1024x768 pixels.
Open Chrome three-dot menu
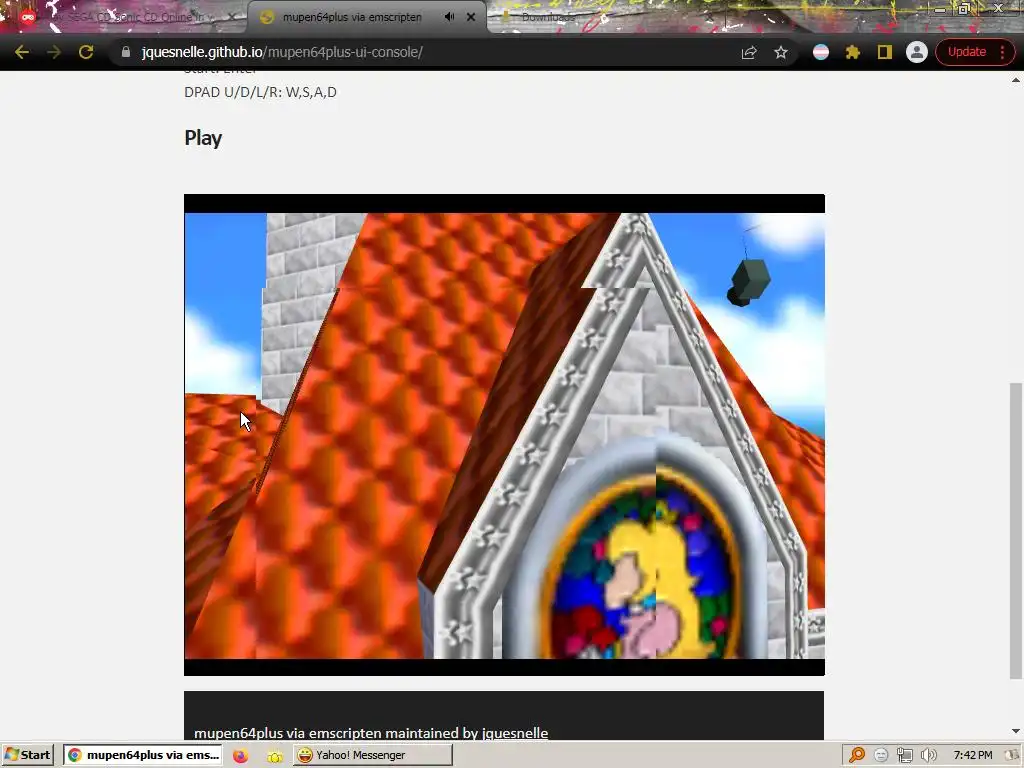coord(1002,52)
